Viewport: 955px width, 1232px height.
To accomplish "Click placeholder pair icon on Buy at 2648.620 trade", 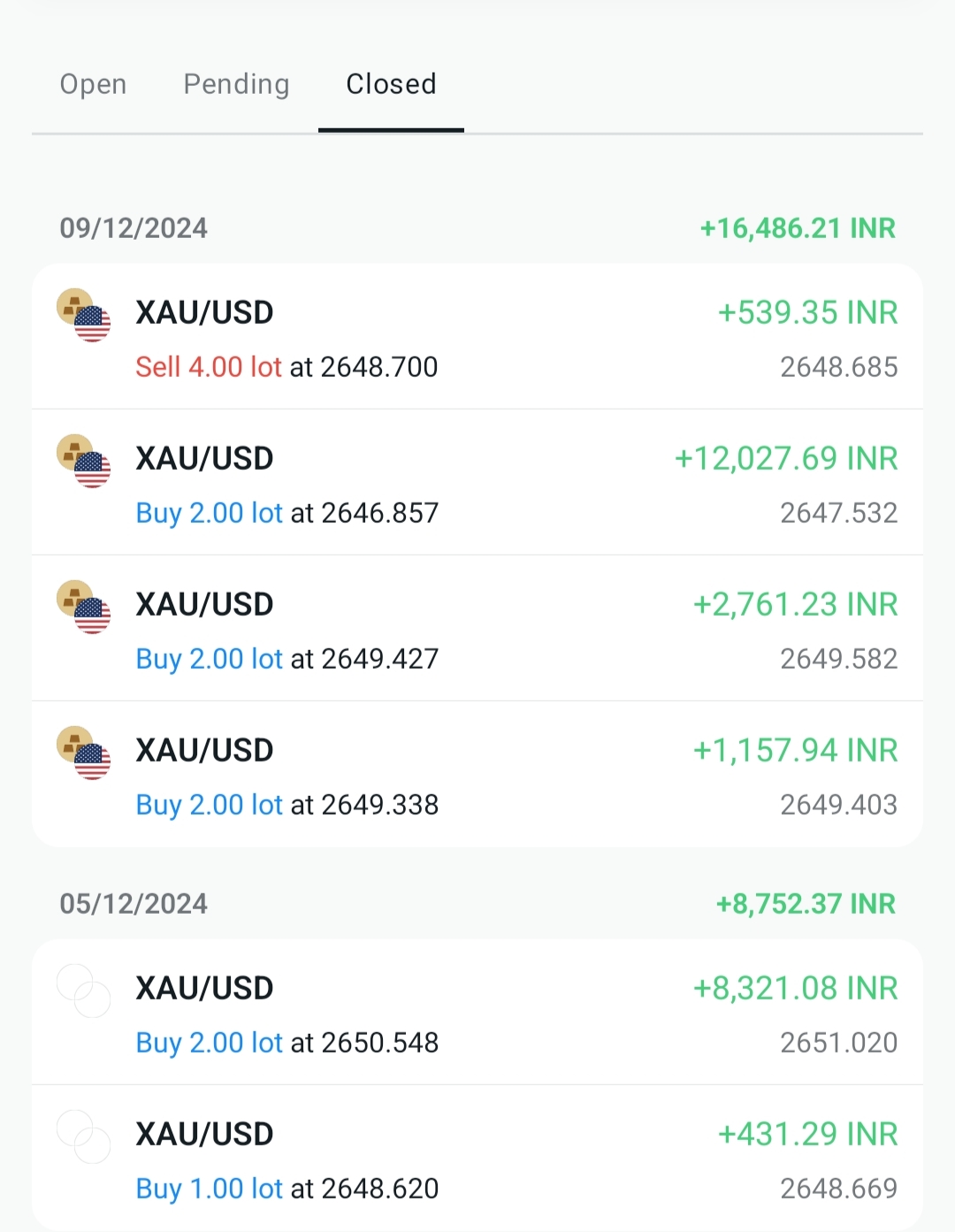I will click(84, 1136).
